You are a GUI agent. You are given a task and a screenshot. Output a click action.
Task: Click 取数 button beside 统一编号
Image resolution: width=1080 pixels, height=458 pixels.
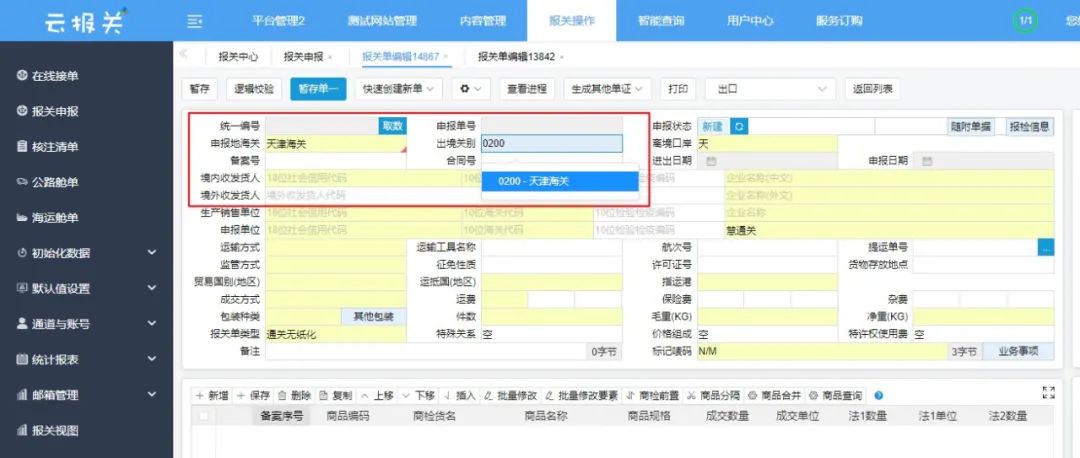coord(393,126)
